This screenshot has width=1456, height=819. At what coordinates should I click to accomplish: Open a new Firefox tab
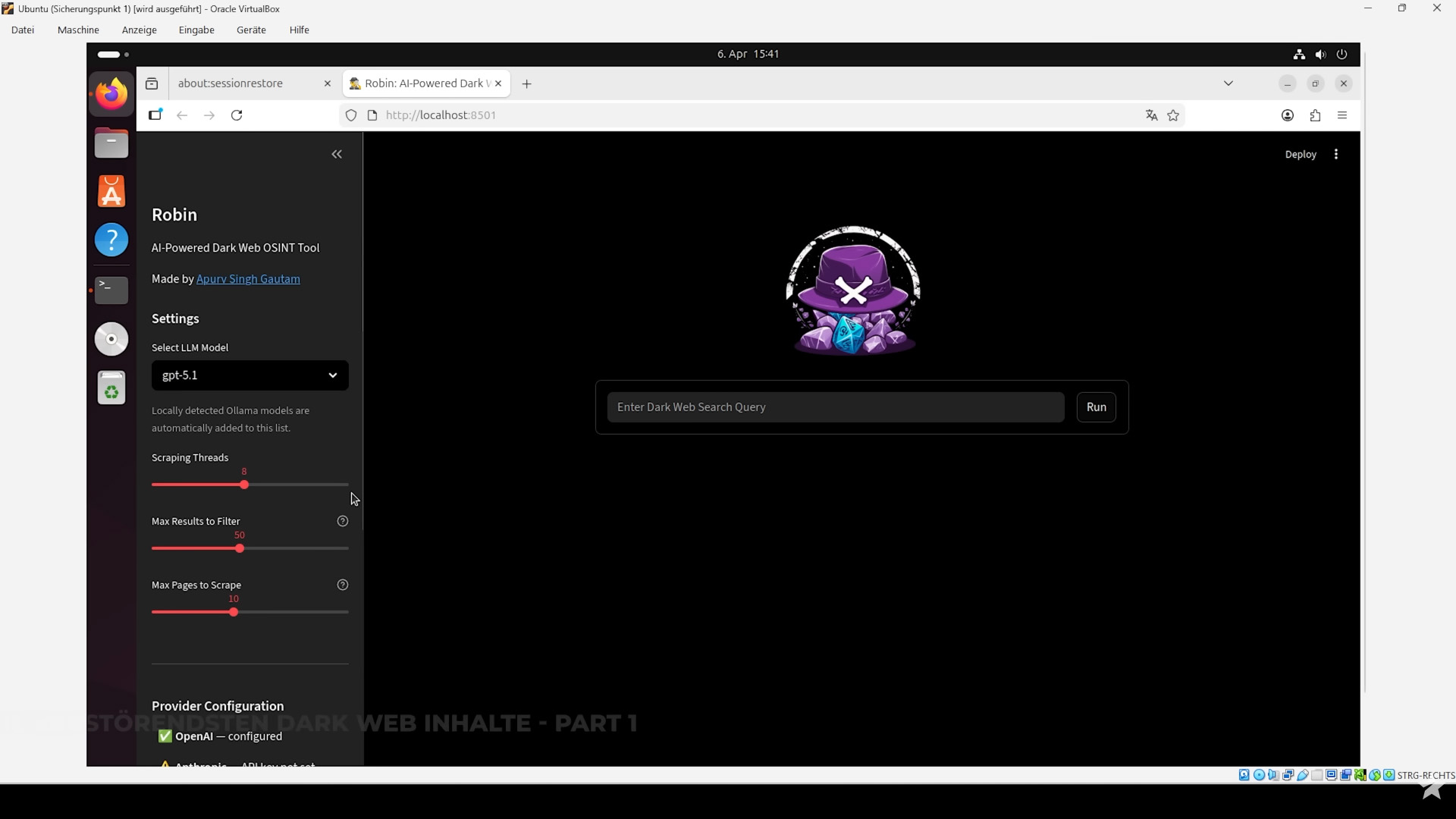click(x=527, y=83)
